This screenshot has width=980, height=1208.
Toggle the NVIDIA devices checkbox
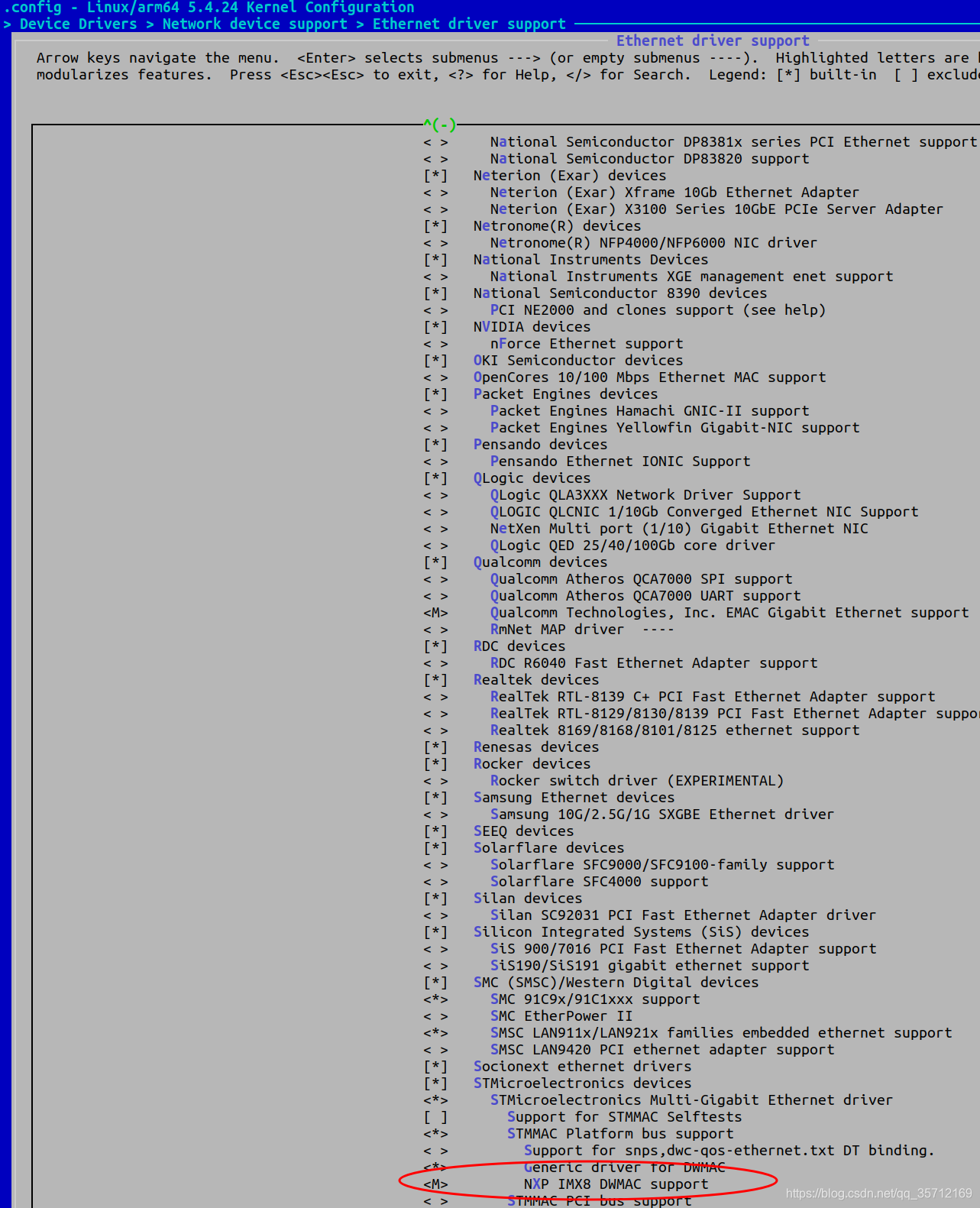pos(436,327)
